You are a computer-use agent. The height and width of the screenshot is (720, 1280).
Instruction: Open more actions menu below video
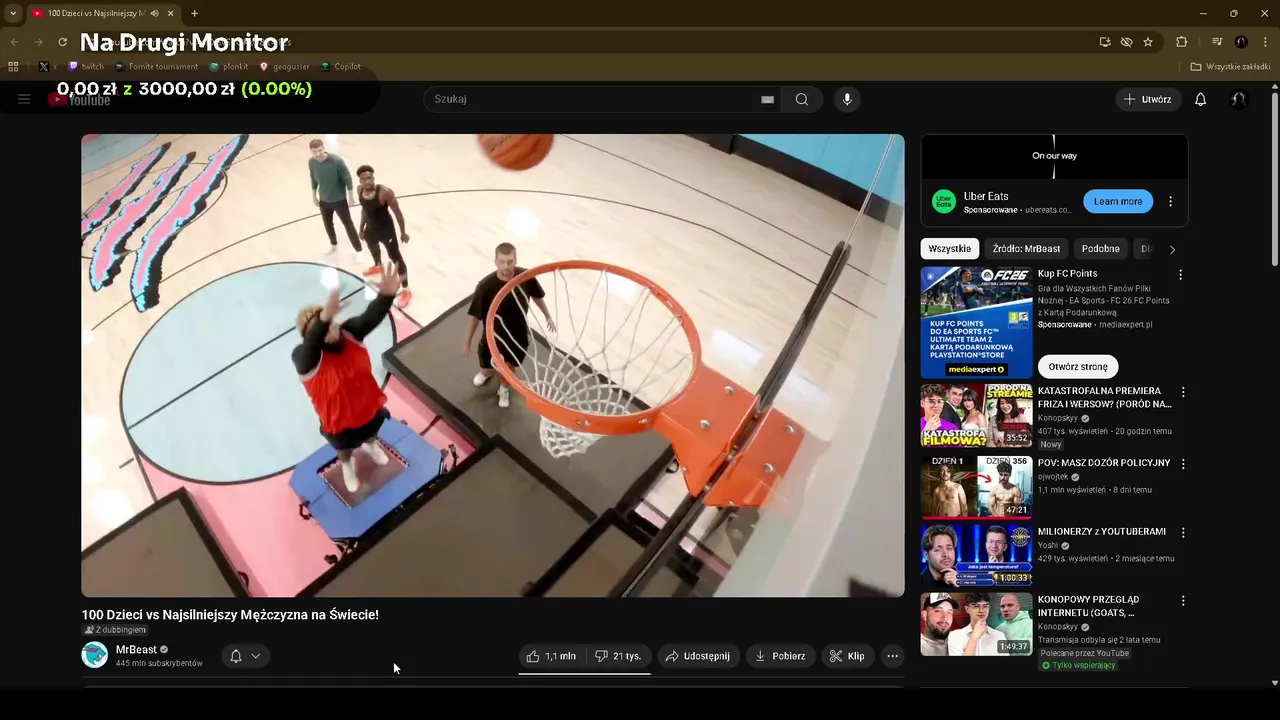[892, 656]
